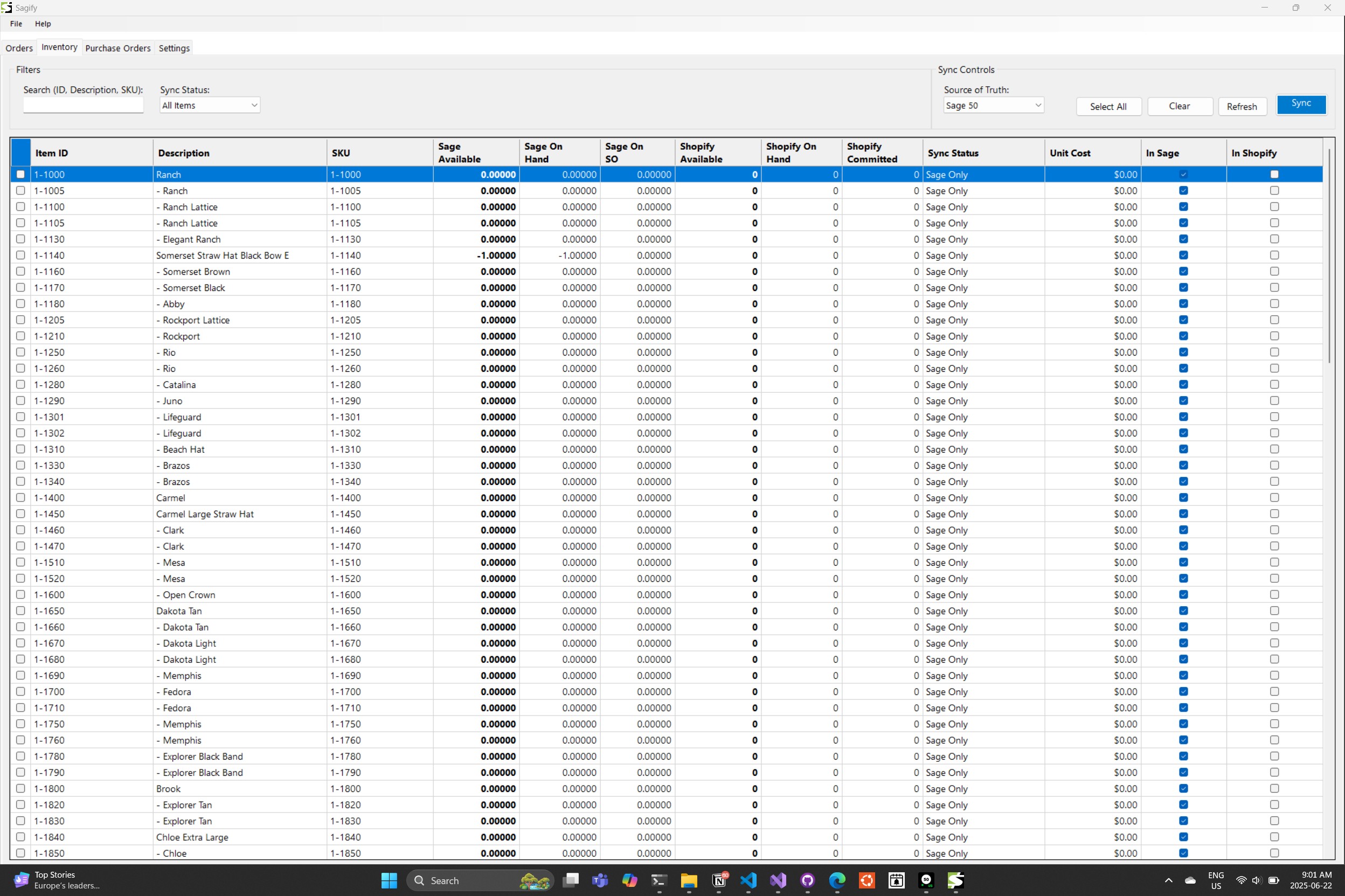This screenshot has height=896, width=1345.
Task: Toggle In Shopify checkbox for 1-1840
Action: tap(1274, 837)
